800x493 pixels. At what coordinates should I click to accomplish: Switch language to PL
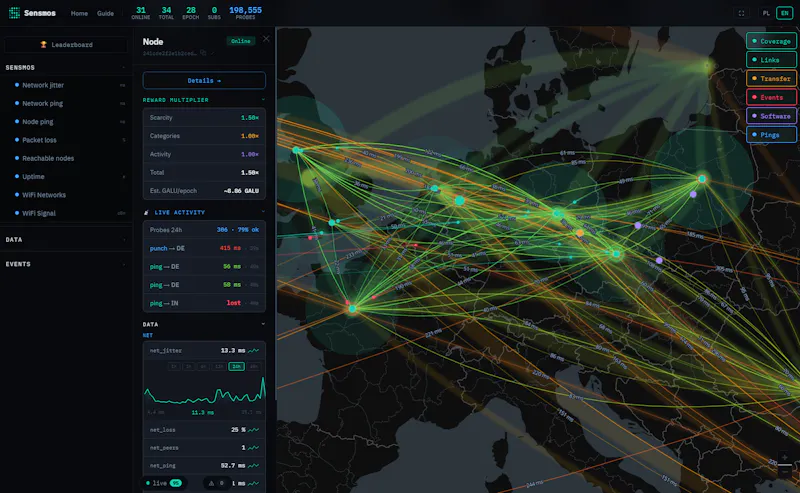coord(766,13)
